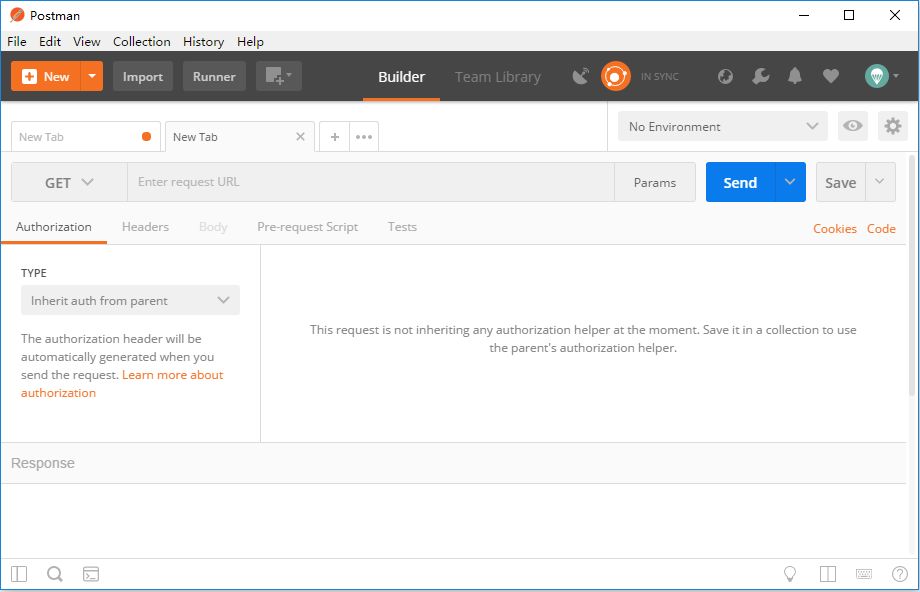
Task: Open the user avatar account menu
Action: point(881,76)
